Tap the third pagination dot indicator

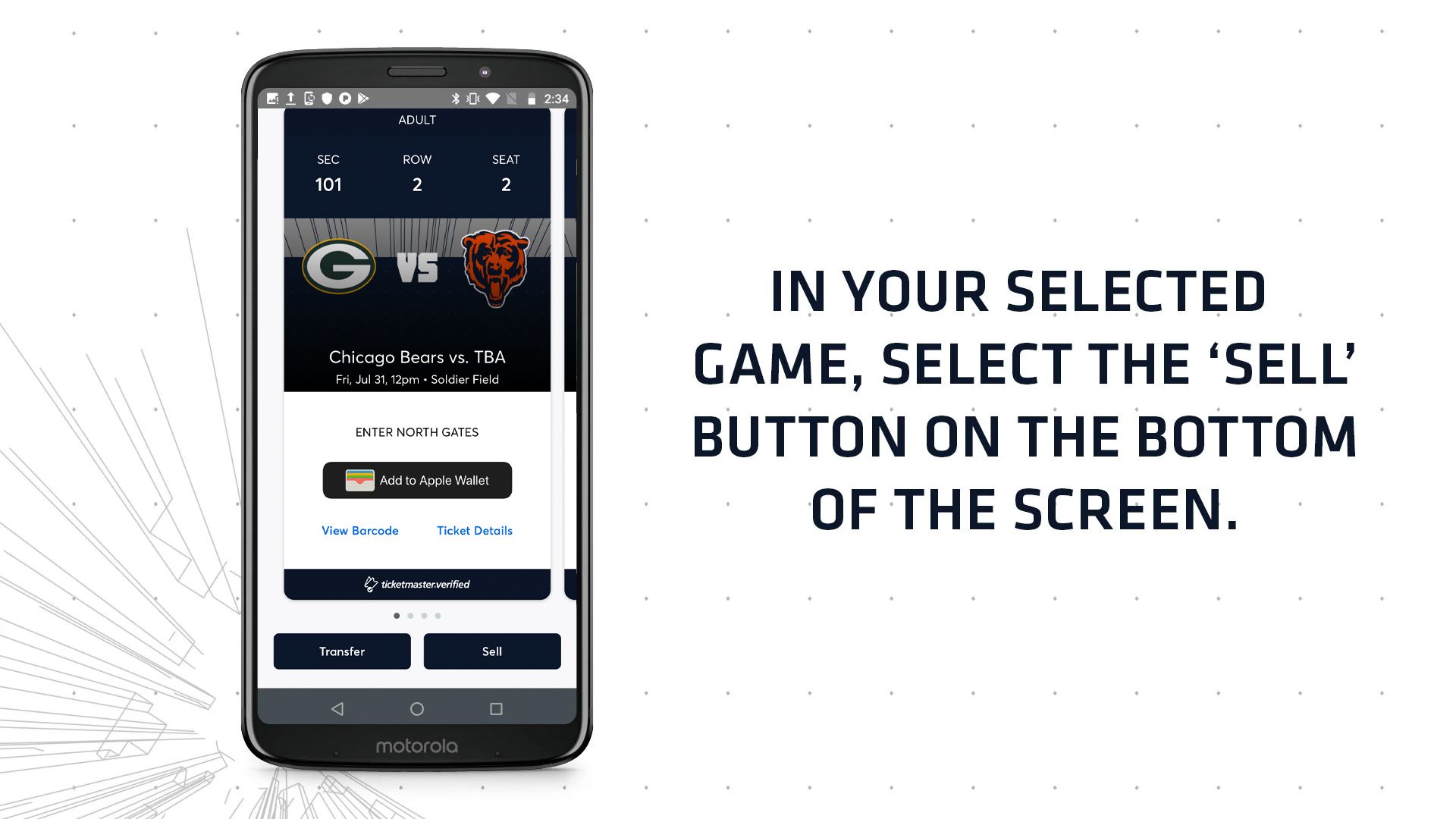[x=424, y=615]
